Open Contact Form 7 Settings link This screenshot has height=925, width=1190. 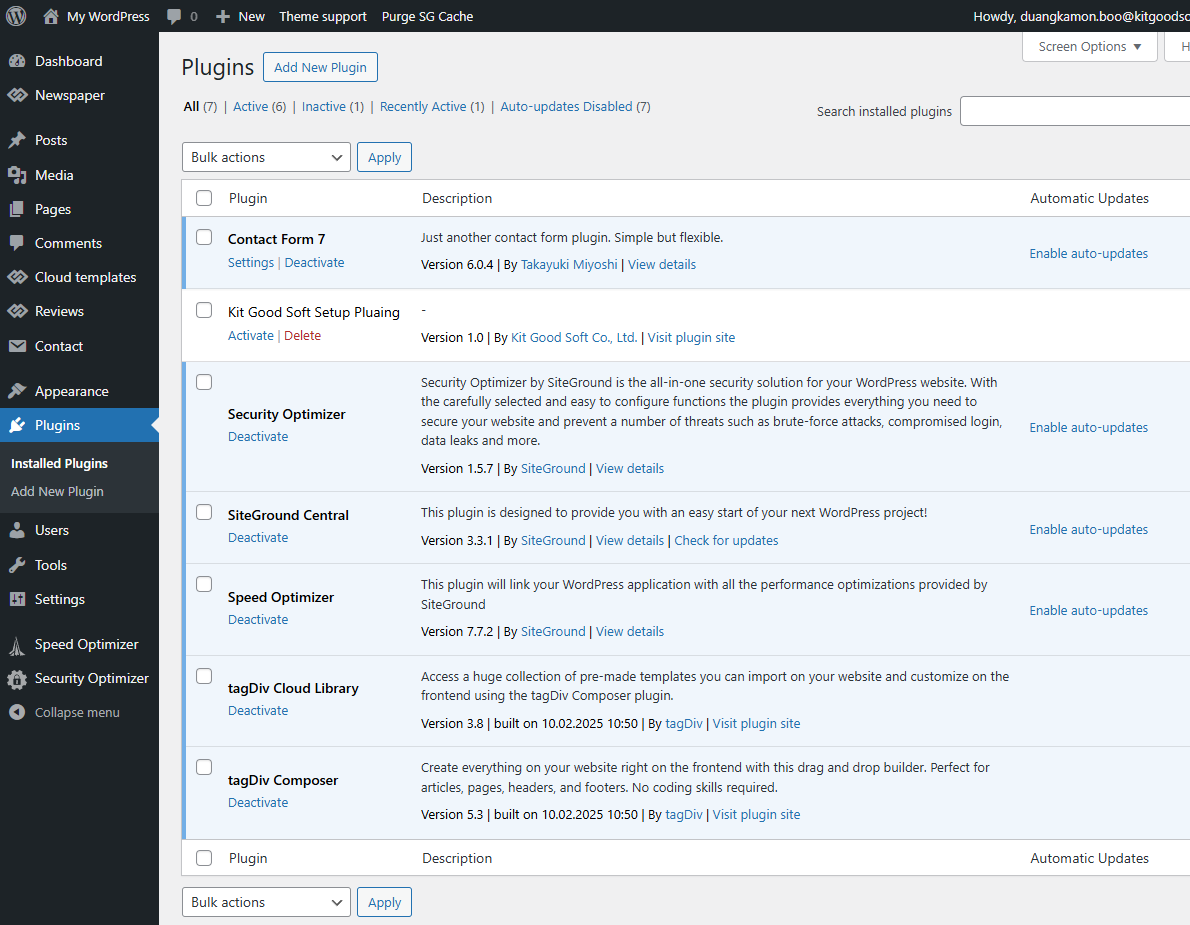coord(250,263)
